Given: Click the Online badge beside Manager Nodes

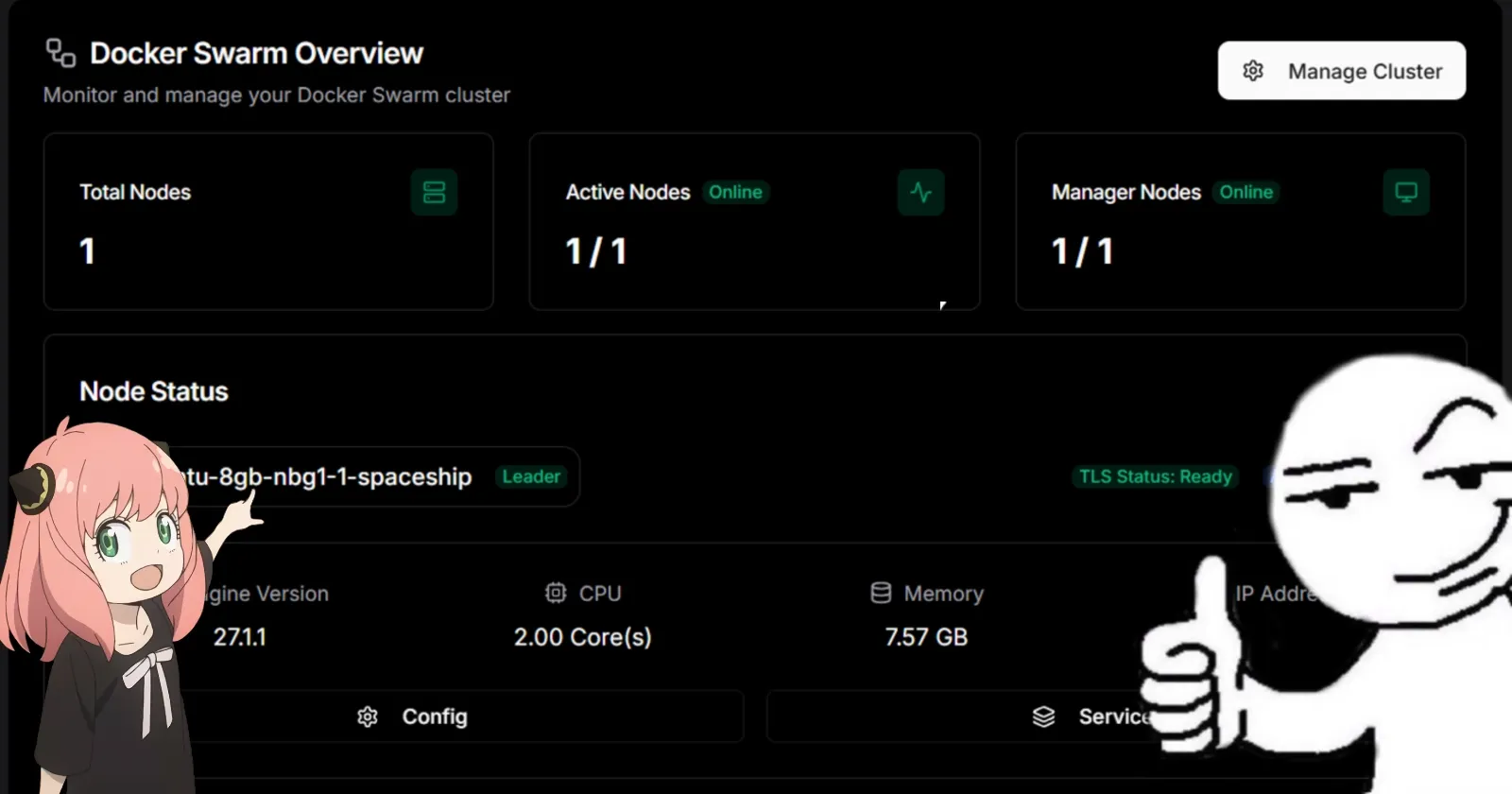Looking at the screenshot, I should (x=1246, y=192).
